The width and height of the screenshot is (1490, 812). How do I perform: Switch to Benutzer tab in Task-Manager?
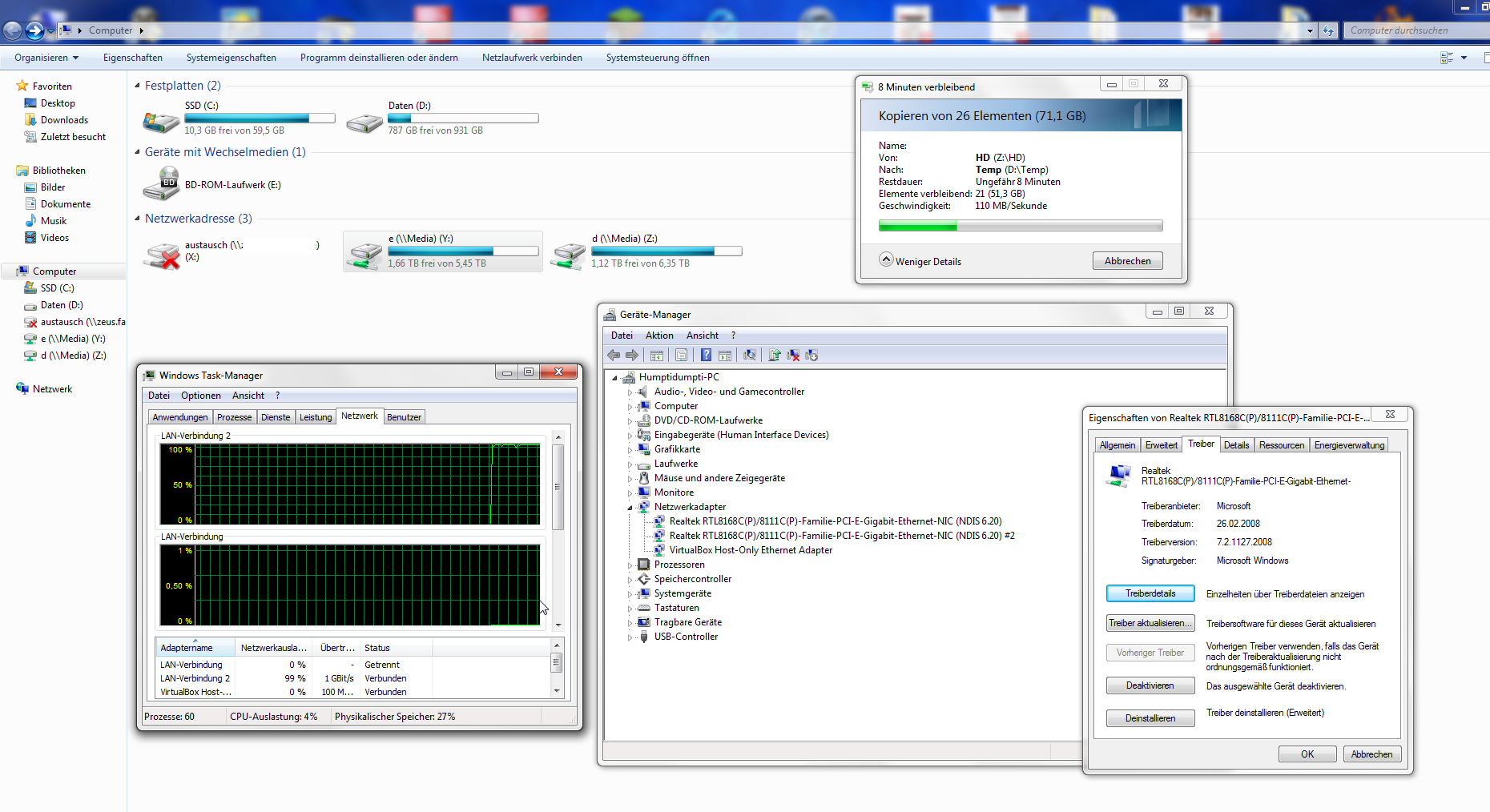pos(404,417)
